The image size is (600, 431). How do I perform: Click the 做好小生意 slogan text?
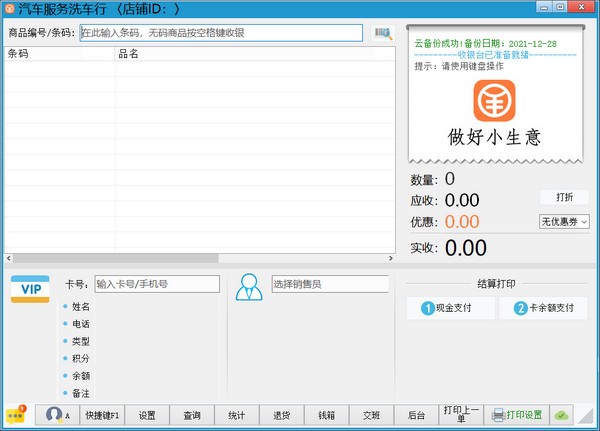[494, 137]
